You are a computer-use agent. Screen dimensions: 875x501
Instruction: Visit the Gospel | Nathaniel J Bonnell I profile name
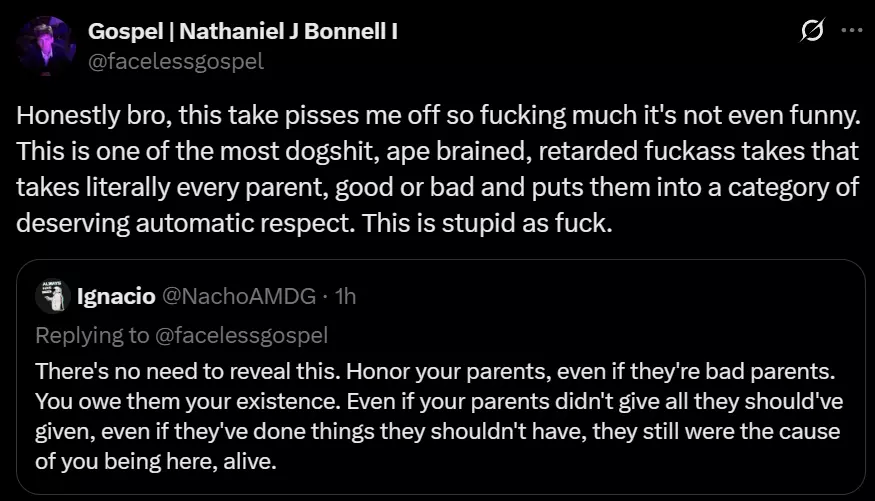point(243,31)
